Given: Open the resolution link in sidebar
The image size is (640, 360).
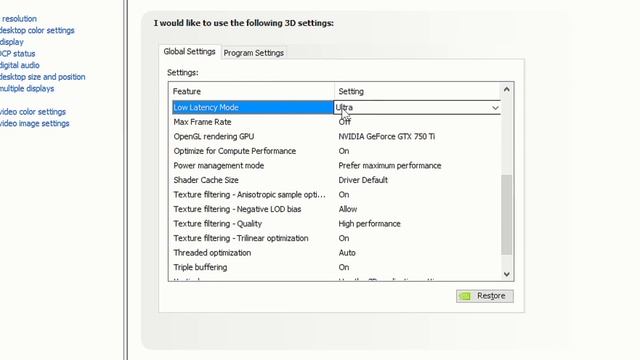Looking at the screenshot, I should coord(19,19).
